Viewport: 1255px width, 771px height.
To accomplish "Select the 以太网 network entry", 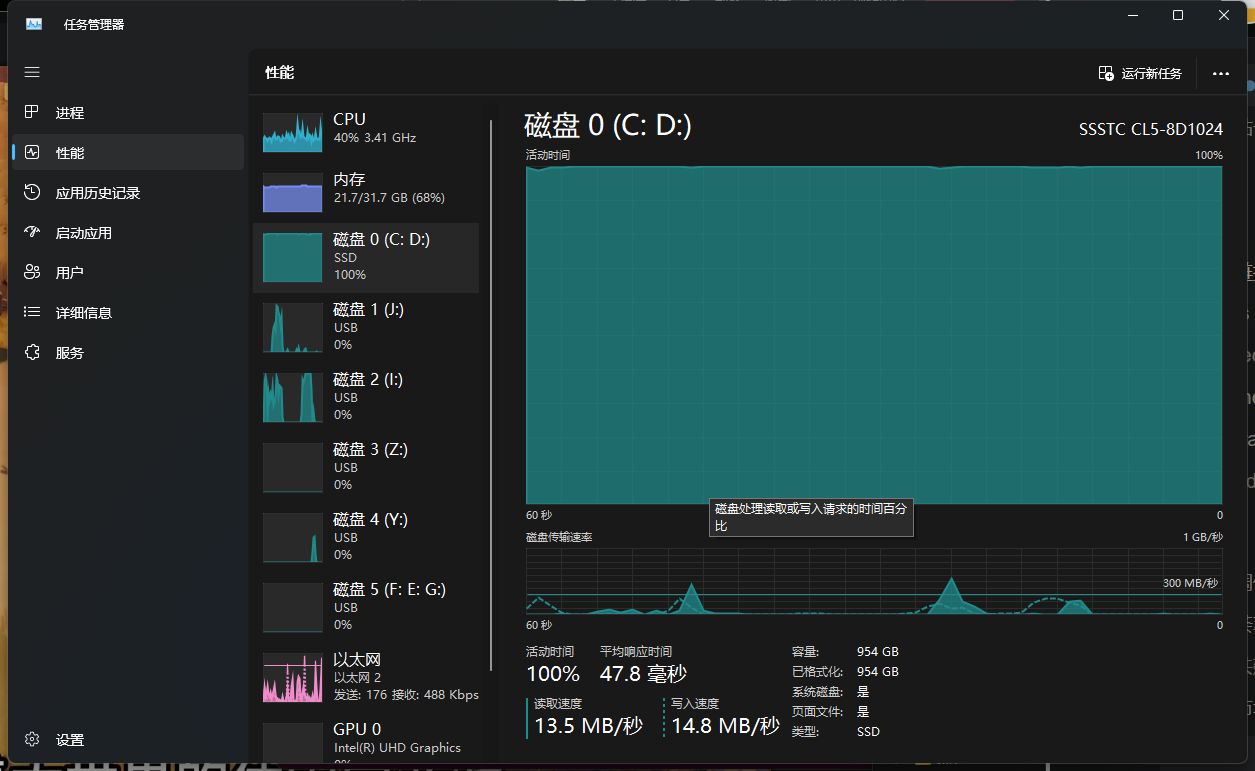I will (366, 677).
